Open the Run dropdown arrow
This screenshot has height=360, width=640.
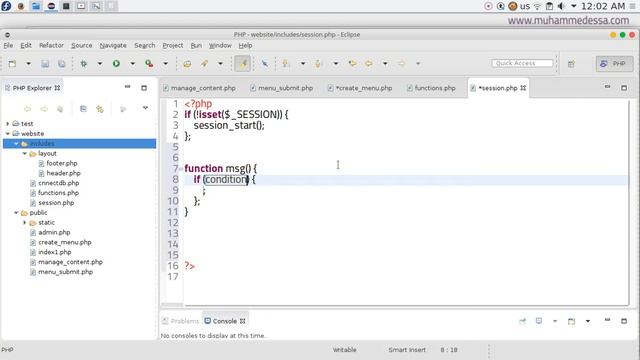[x=132, y=64]
